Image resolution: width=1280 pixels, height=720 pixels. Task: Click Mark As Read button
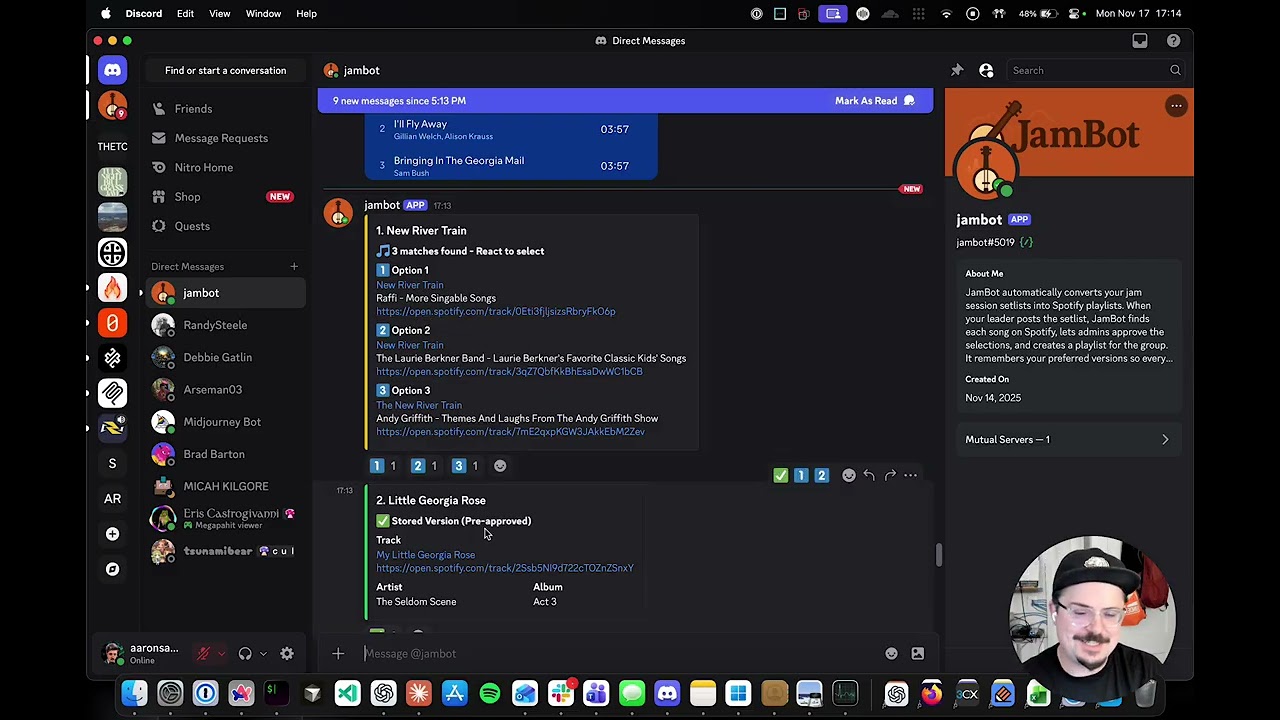coord(875,101)
